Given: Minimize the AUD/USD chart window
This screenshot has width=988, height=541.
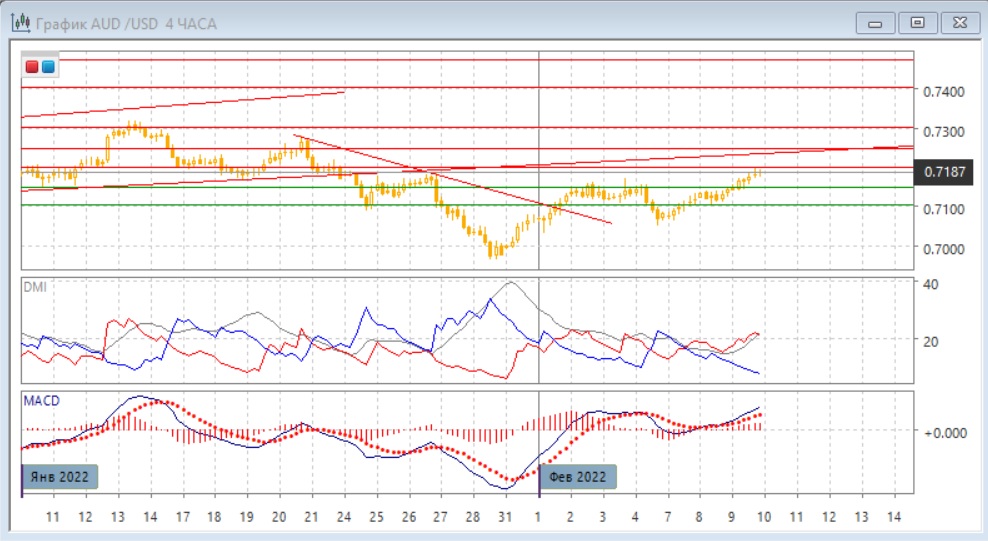Looking at the screenshot, I should coord(879,21).
